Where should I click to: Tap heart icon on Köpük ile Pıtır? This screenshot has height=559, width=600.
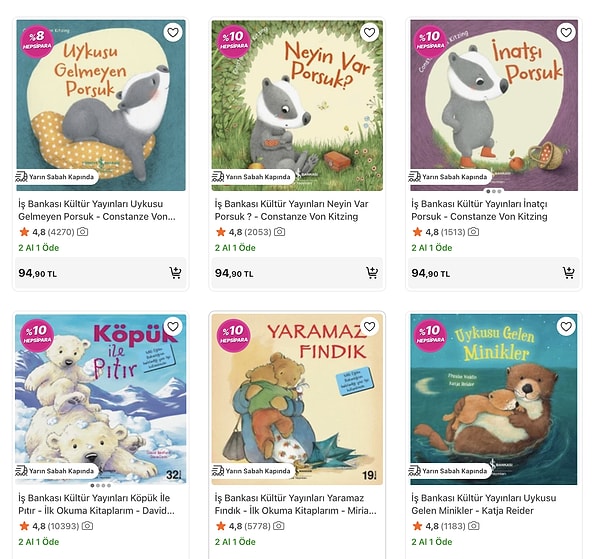pyautogui.click(x=173, y=327)
